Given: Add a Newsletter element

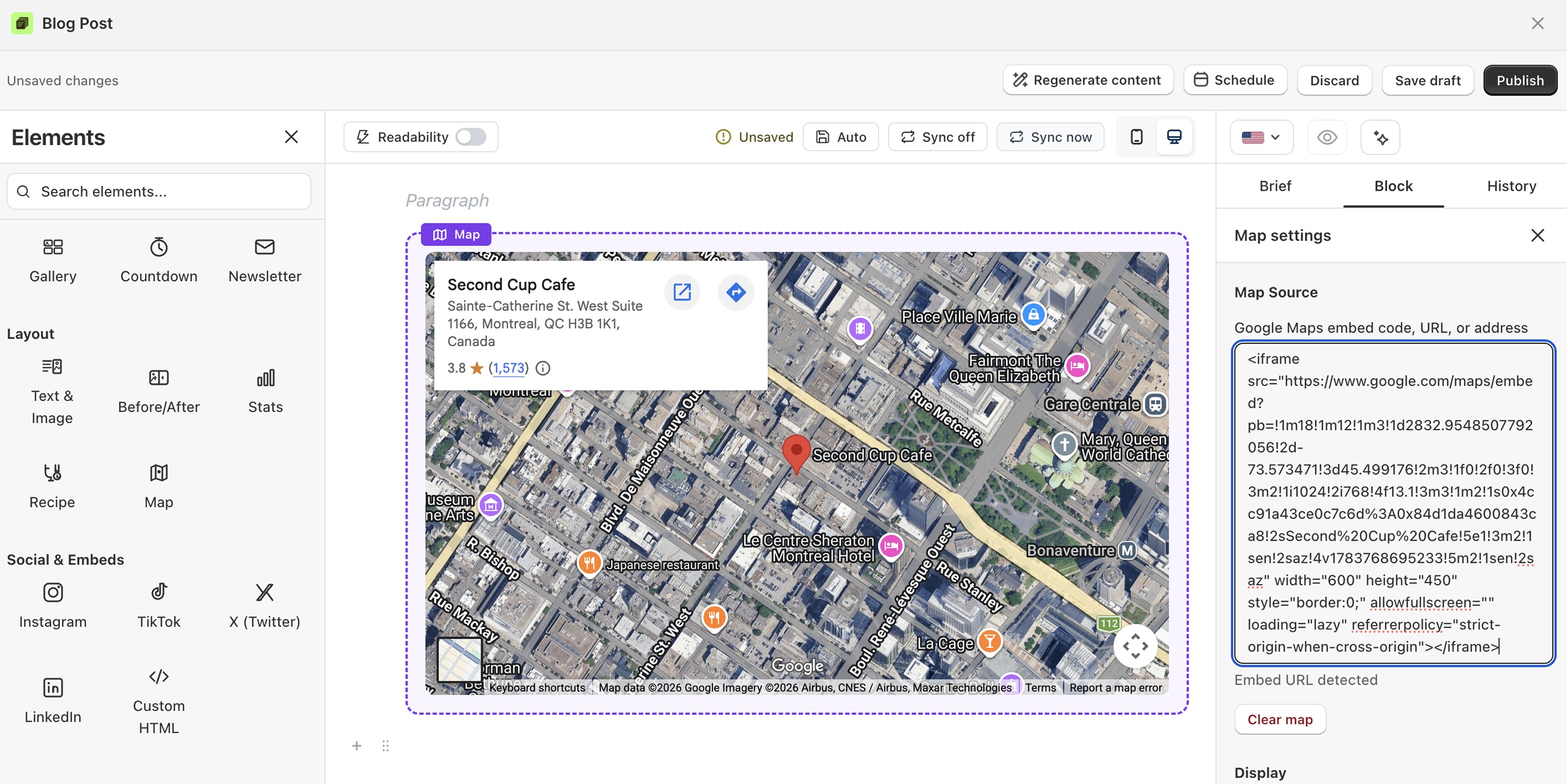Looking at the screenshot, I should [264, 260].
